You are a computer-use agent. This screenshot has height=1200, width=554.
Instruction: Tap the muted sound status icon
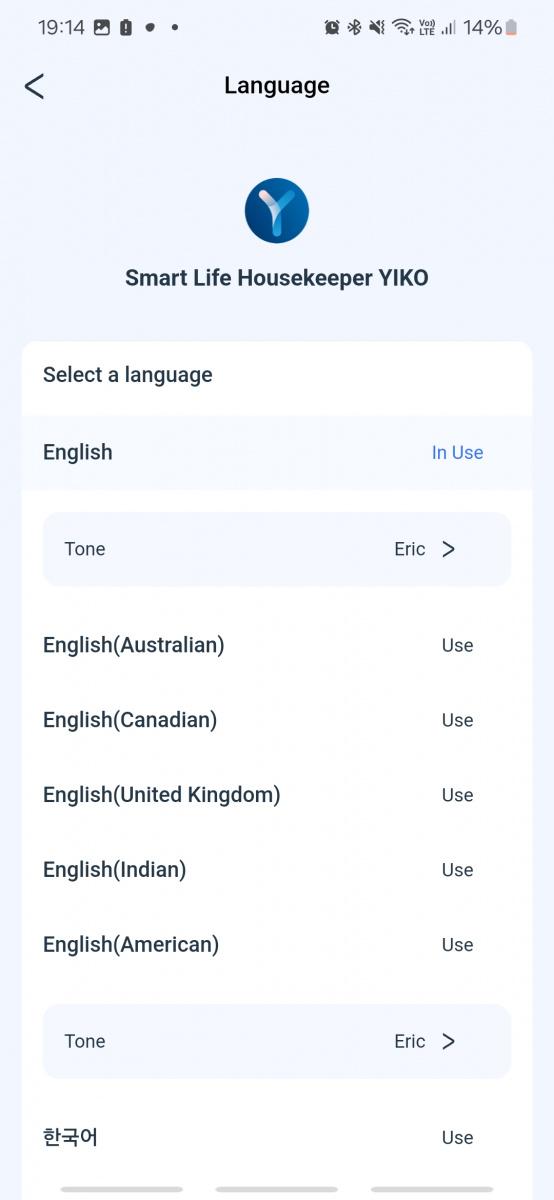[x=377, y=27]
